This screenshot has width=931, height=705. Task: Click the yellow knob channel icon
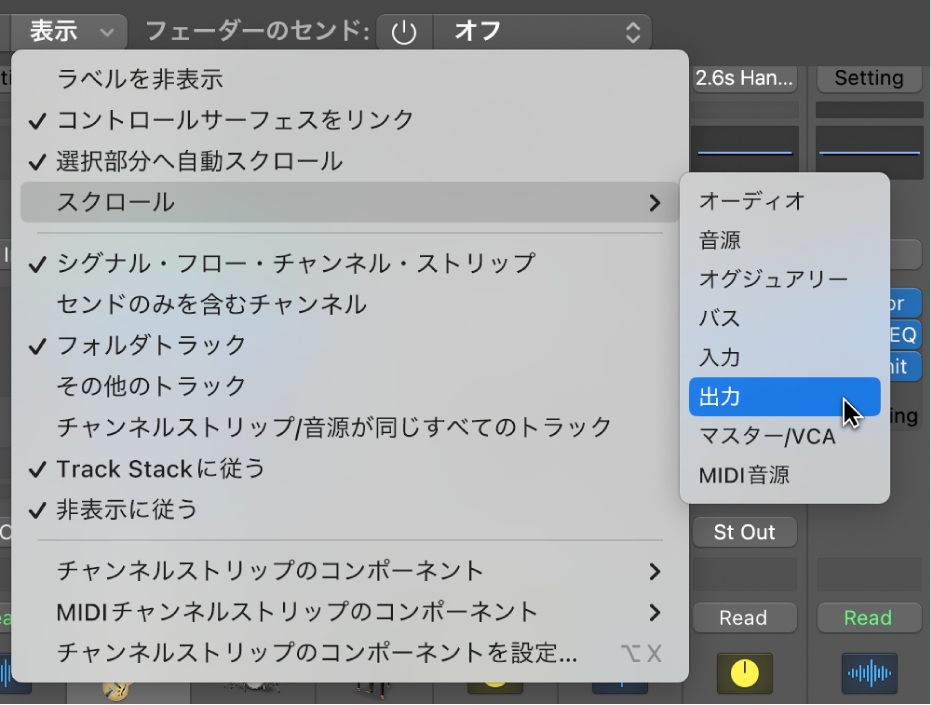coord(745,674)
